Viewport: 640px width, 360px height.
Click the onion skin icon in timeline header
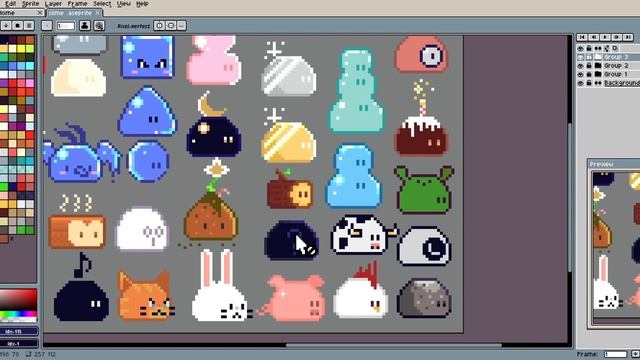(x=607, y=49)
